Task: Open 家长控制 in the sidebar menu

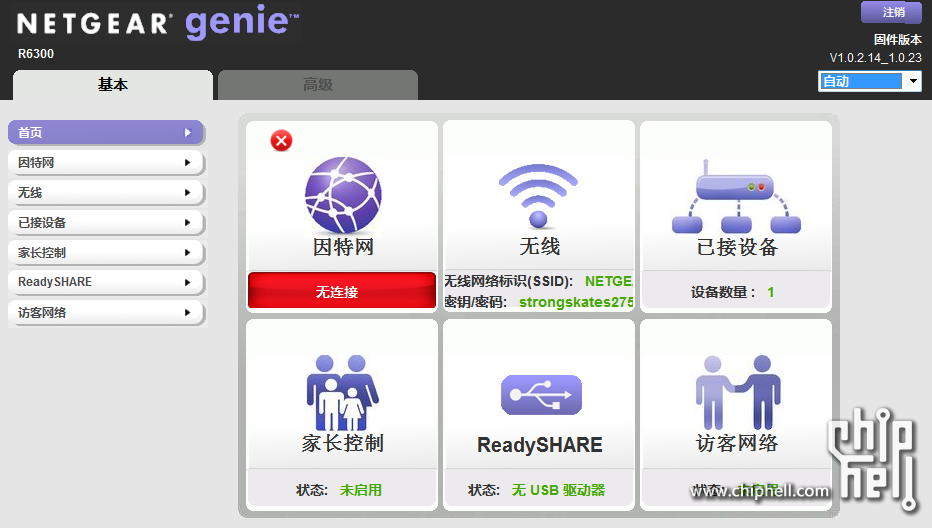Action: (x=106, y=253)
